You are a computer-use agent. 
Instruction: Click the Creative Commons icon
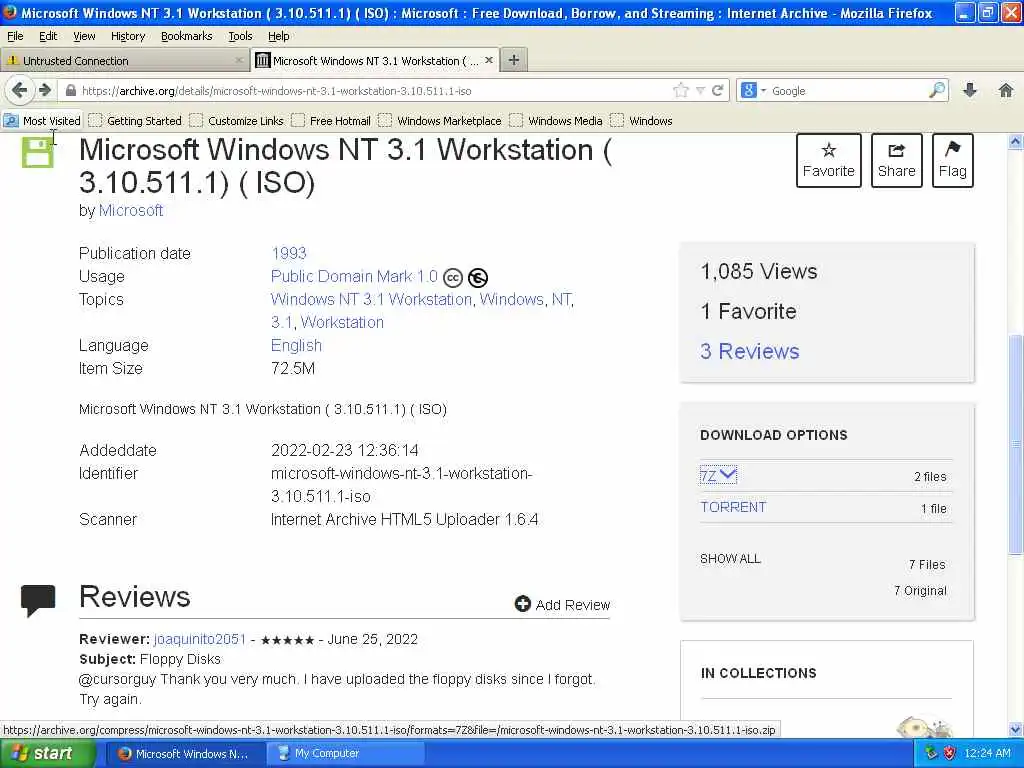[453, 278]
